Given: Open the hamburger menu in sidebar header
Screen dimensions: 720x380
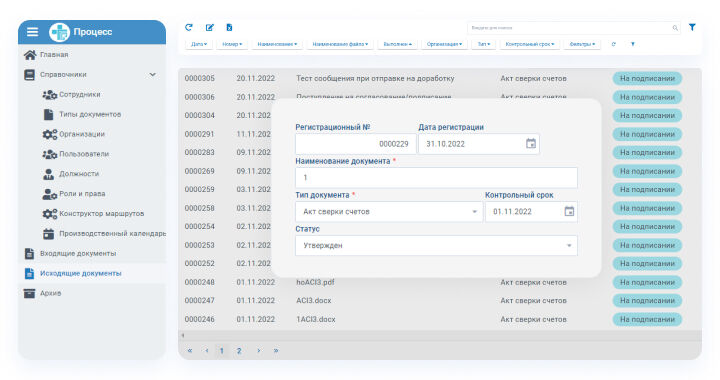Looking at the screenshot, I should click(x=32, y=32).
